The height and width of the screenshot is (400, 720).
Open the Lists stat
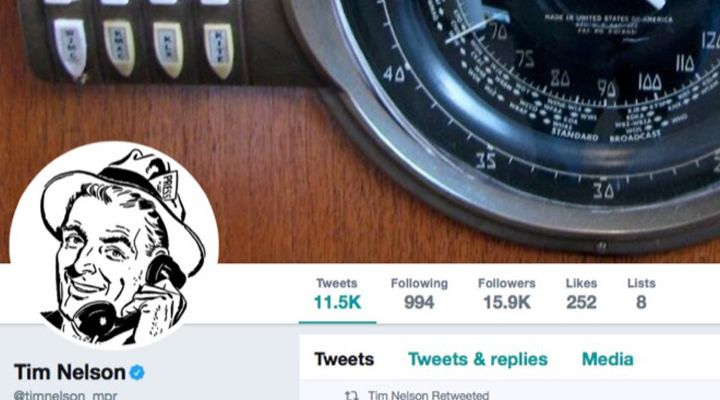(641, 294)
